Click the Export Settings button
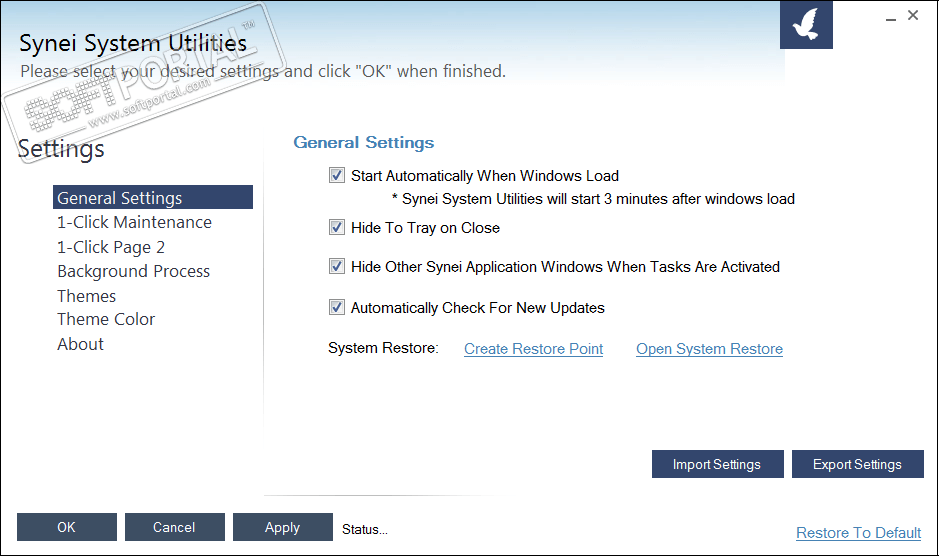This screenshot has width=939, height=556. [858, 464]
